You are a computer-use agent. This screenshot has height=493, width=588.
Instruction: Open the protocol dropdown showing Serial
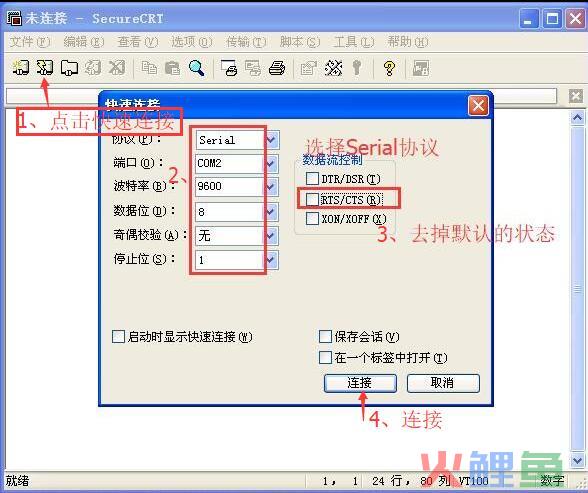tap(272, 140)
